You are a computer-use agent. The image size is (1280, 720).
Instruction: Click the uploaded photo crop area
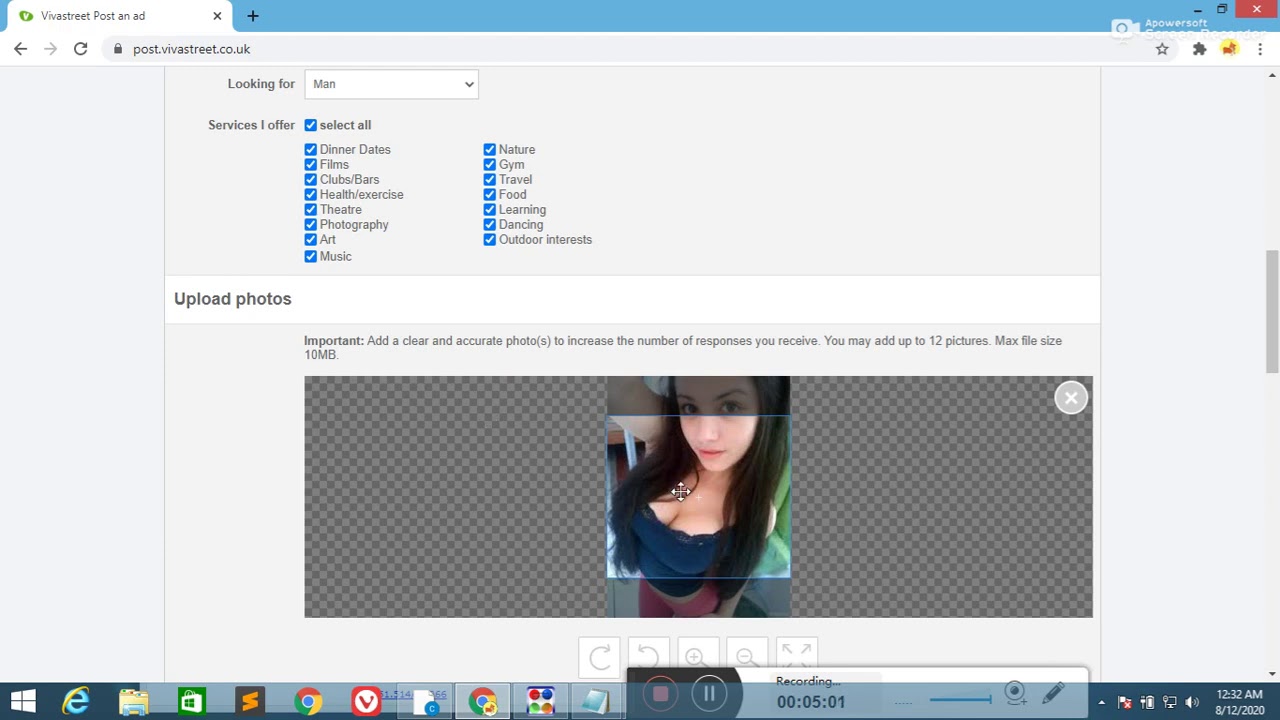click(x=698, y=497)
